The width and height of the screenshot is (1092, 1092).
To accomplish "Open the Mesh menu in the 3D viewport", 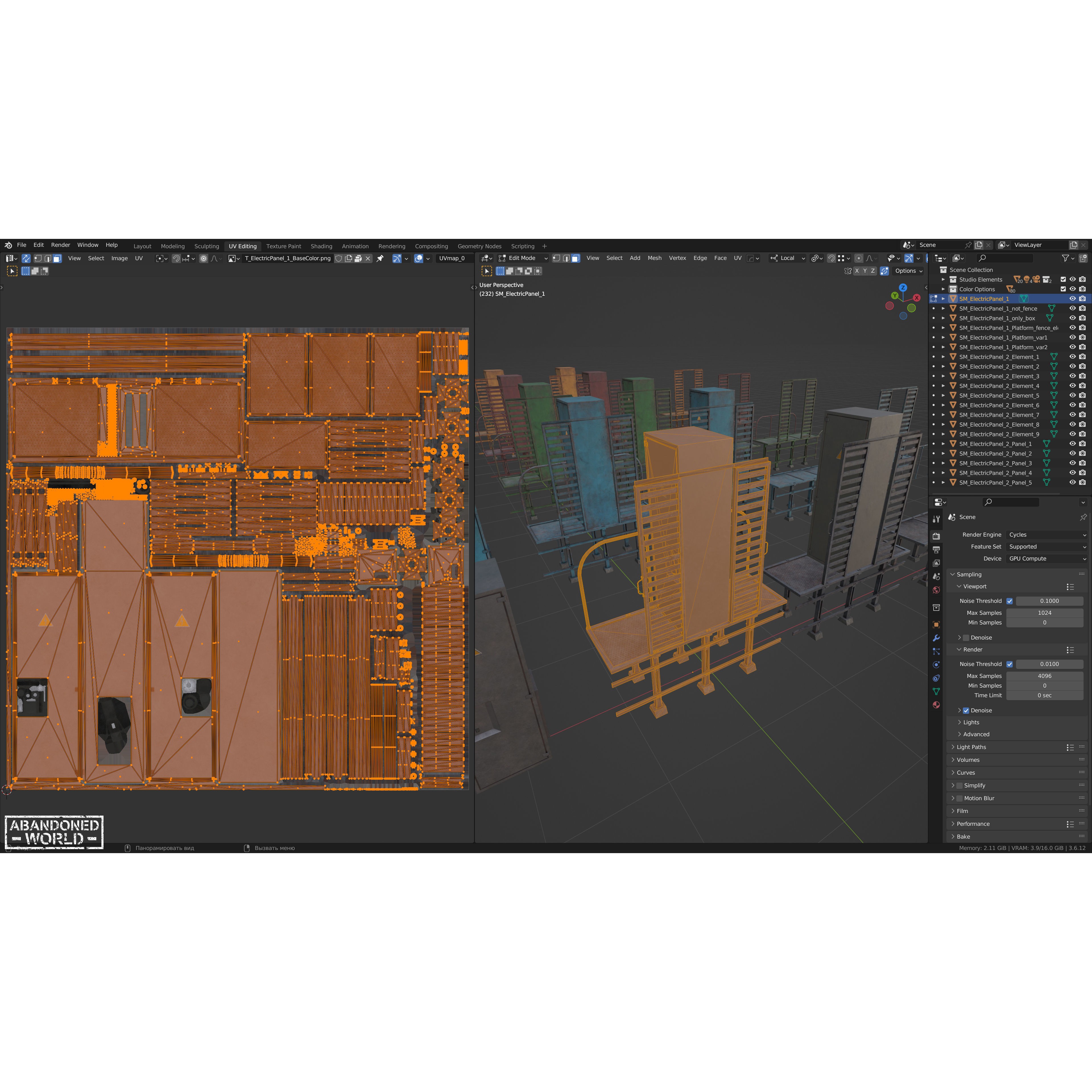I will tap(655, 258).
